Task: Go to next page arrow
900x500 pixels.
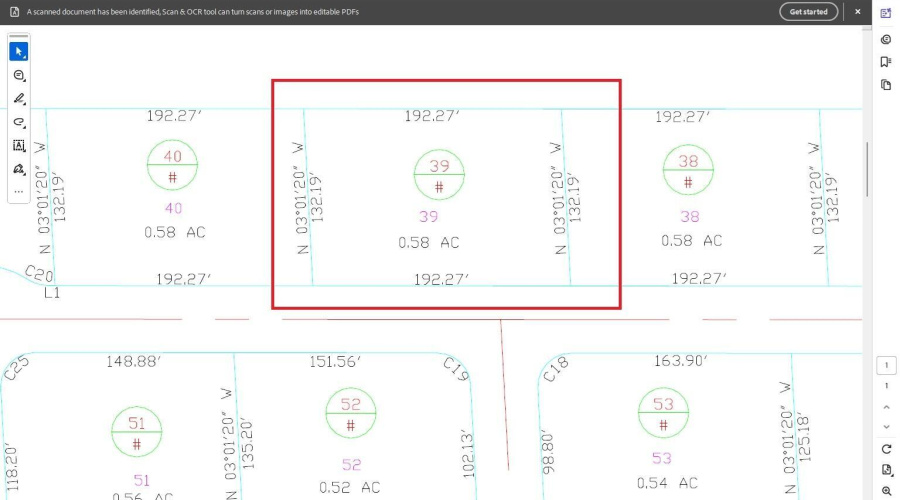Action: [886, 427]
